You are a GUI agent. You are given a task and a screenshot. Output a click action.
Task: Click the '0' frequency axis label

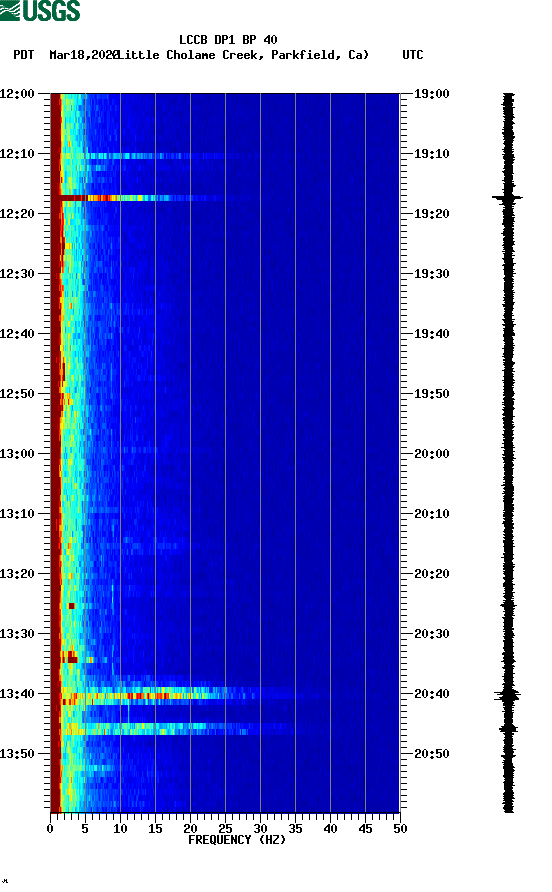point(50,829)
